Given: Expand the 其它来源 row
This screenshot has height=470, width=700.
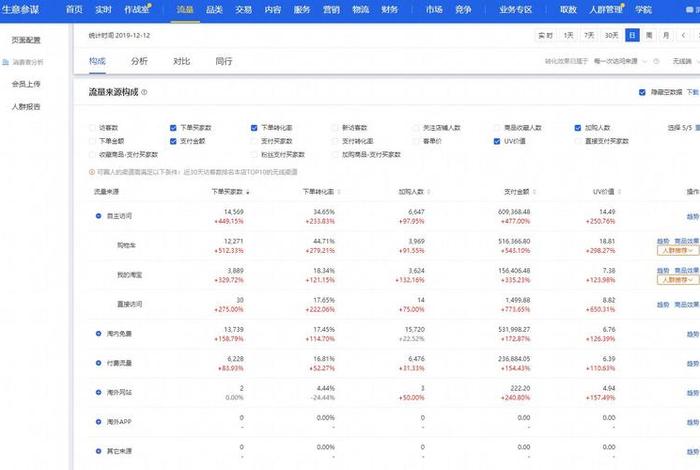Looking at the screenshot, I should (98, 451).
